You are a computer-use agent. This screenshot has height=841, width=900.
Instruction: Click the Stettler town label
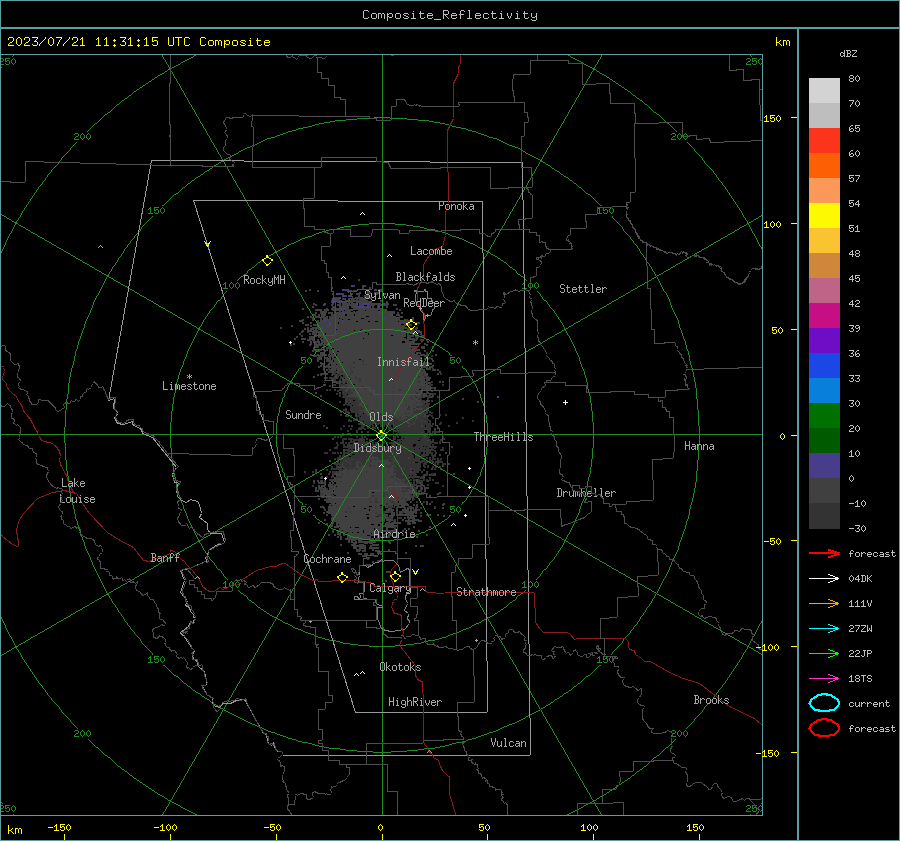[x=583, y=289]
